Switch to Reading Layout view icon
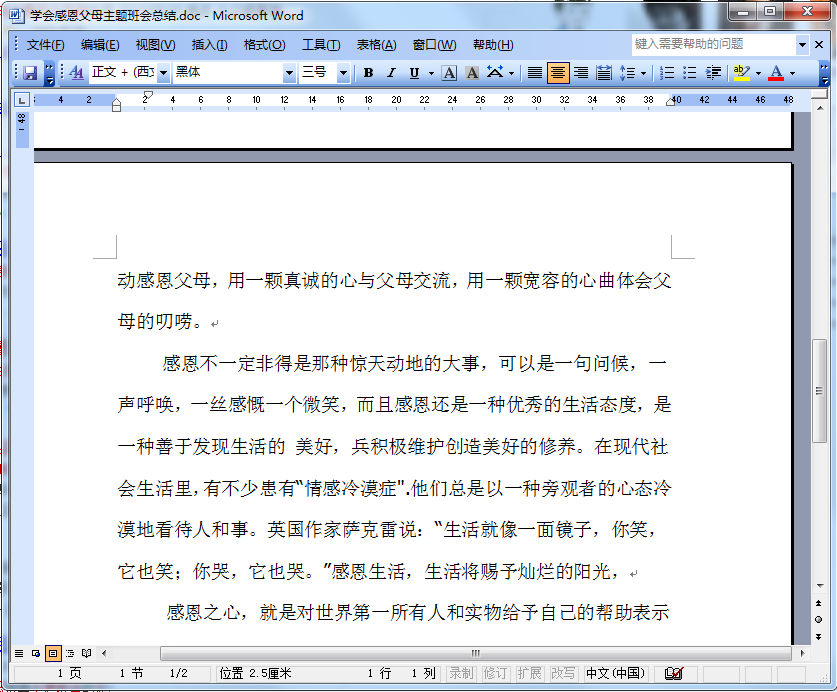Image resolution: width=837 pixels, height=692 pixels. click(86, 653)
